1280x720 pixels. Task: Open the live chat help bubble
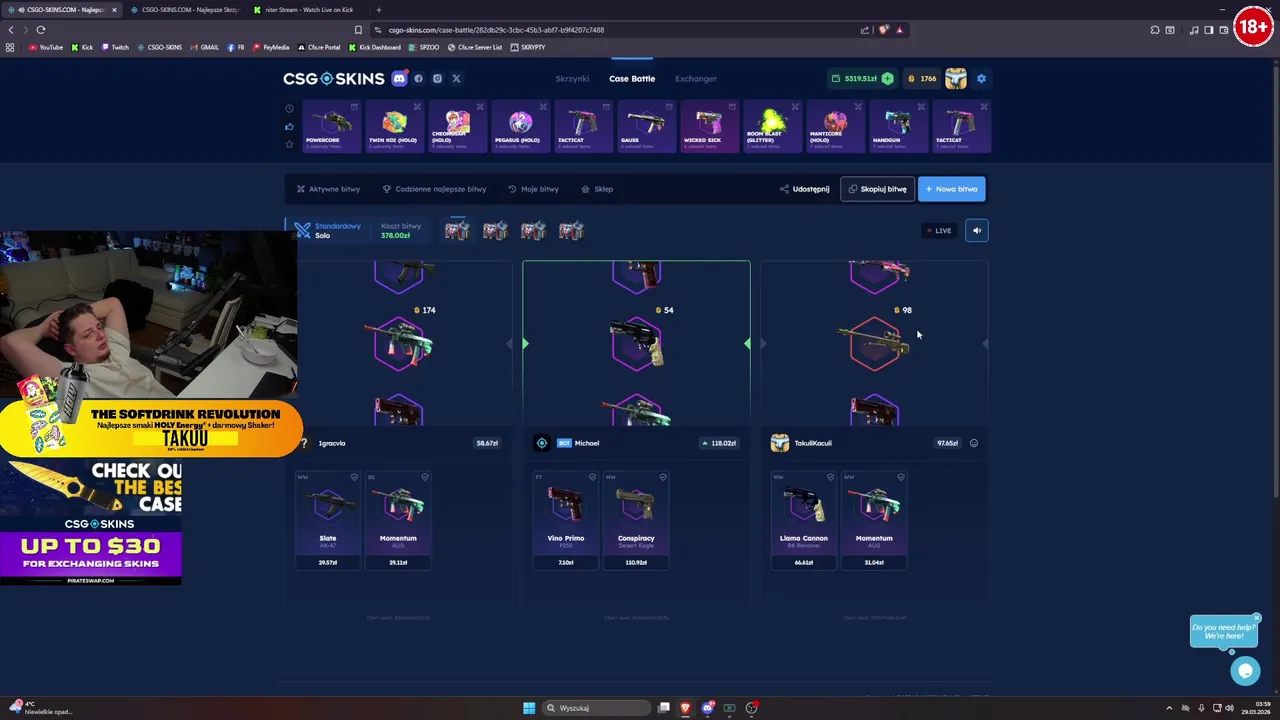[x=1245, y=671]
